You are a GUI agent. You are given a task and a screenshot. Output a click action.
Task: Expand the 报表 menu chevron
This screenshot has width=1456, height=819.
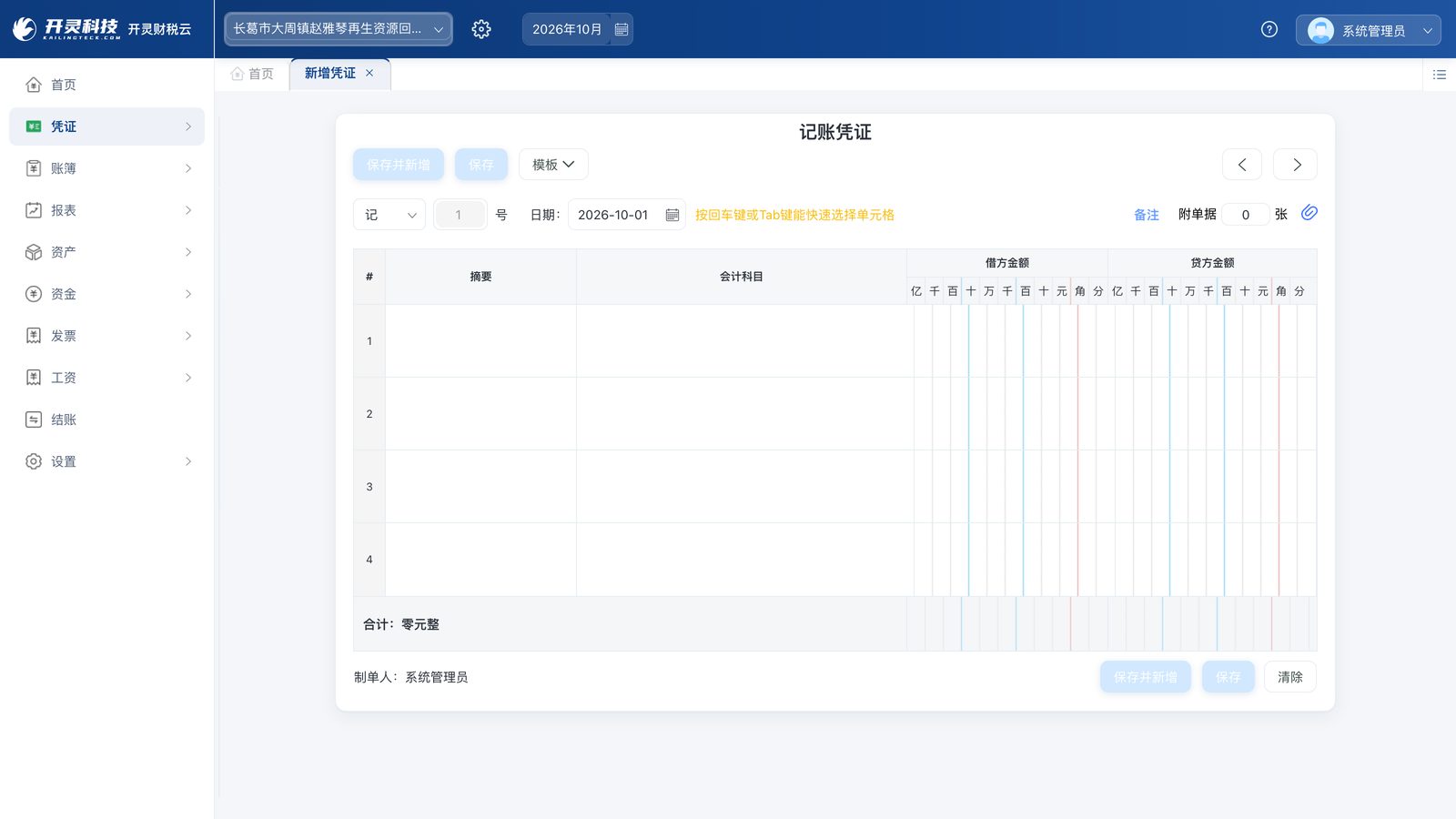click(x=188, y=210)
